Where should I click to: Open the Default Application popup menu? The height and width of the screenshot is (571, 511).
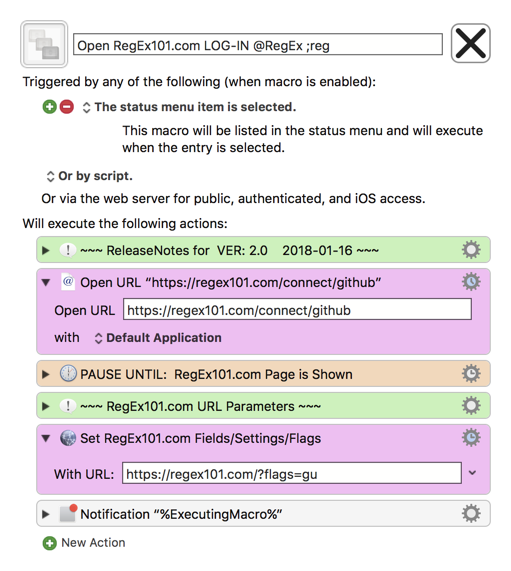point(158,338)
